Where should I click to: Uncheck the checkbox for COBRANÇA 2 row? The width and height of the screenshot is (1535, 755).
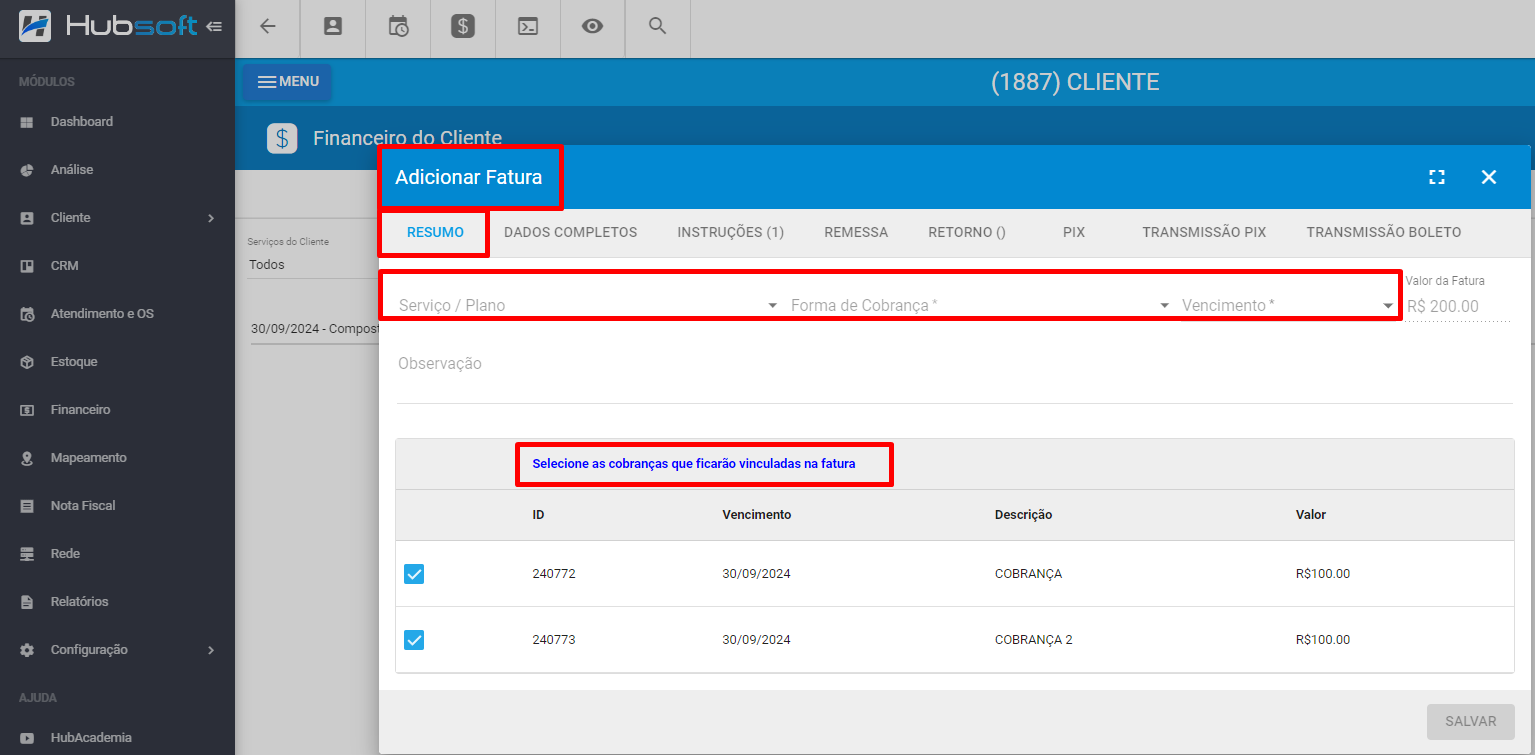pyautogui.click(x=414, y=640)
